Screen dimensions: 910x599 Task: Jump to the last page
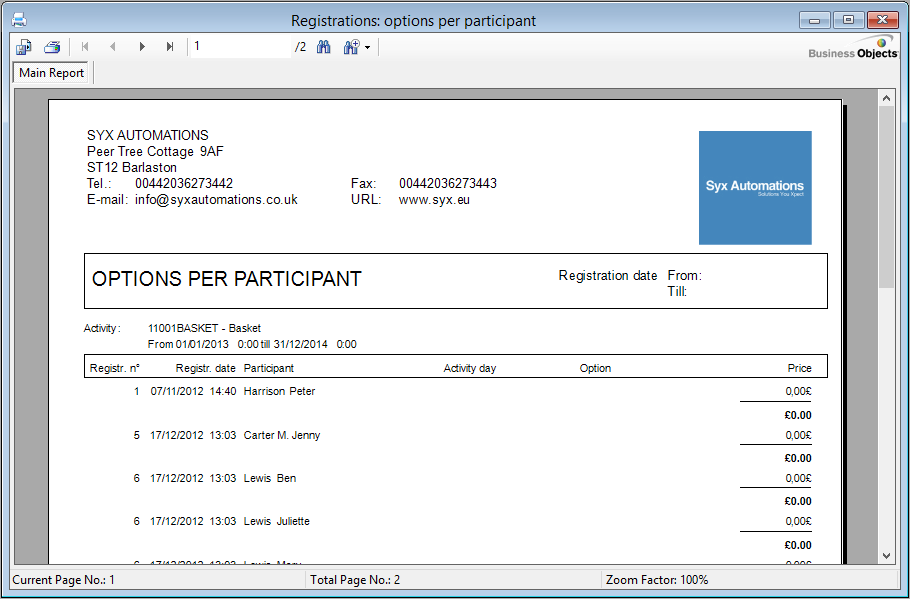click(x=170, y=47)
